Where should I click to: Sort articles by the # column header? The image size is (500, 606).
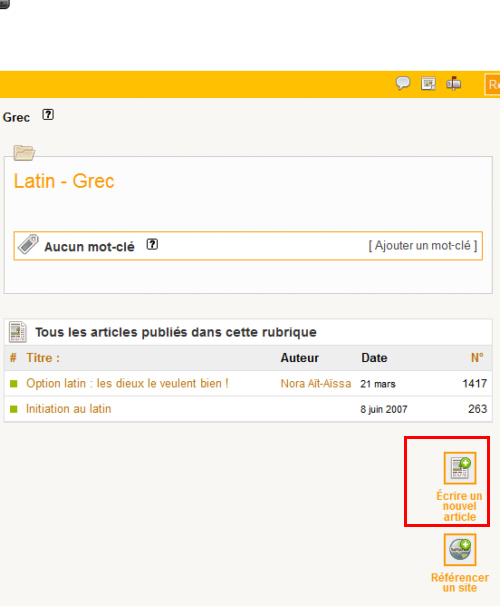coord(13,358)
